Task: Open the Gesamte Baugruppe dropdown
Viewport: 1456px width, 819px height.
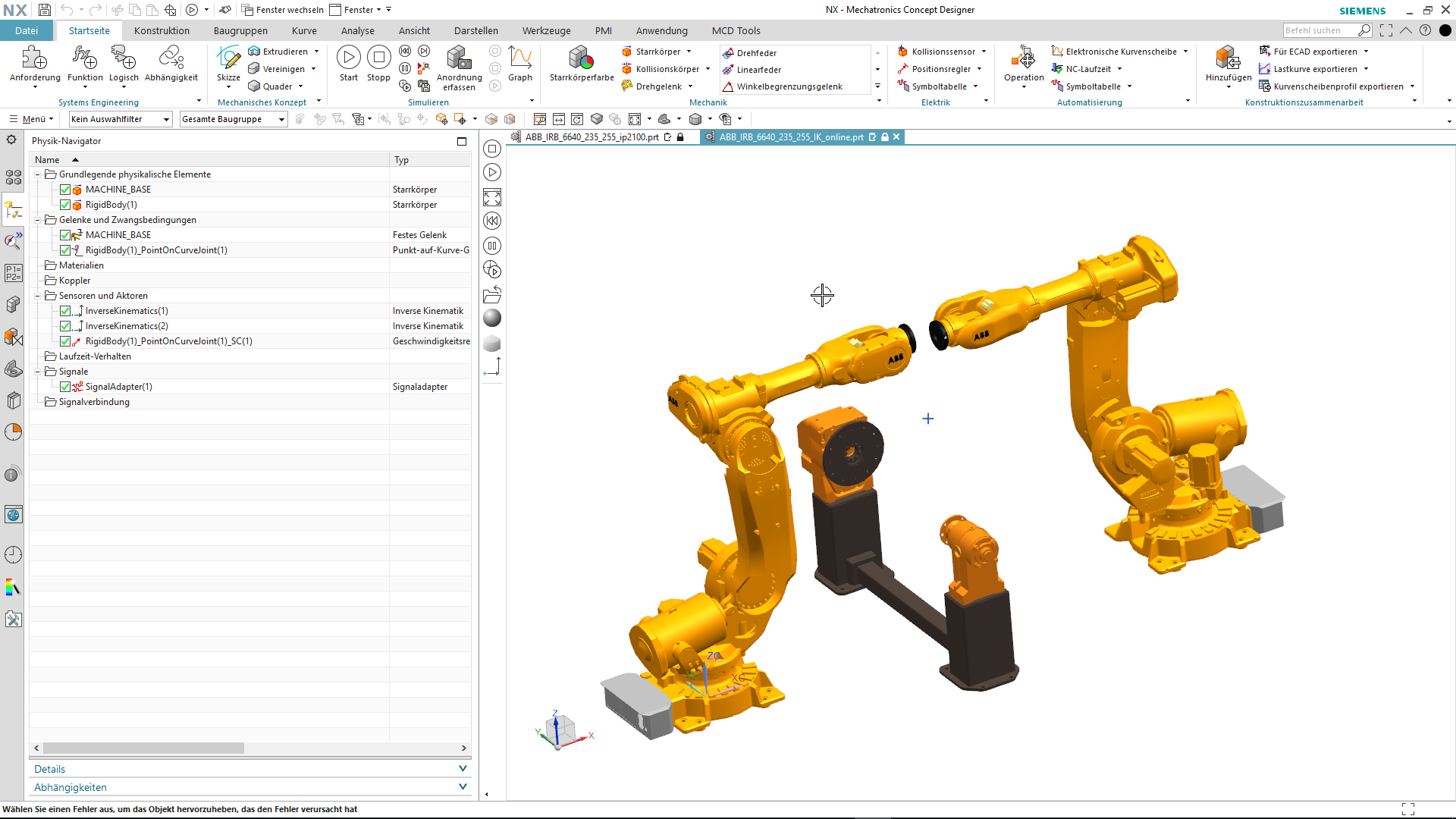Action: coord(234,119)
